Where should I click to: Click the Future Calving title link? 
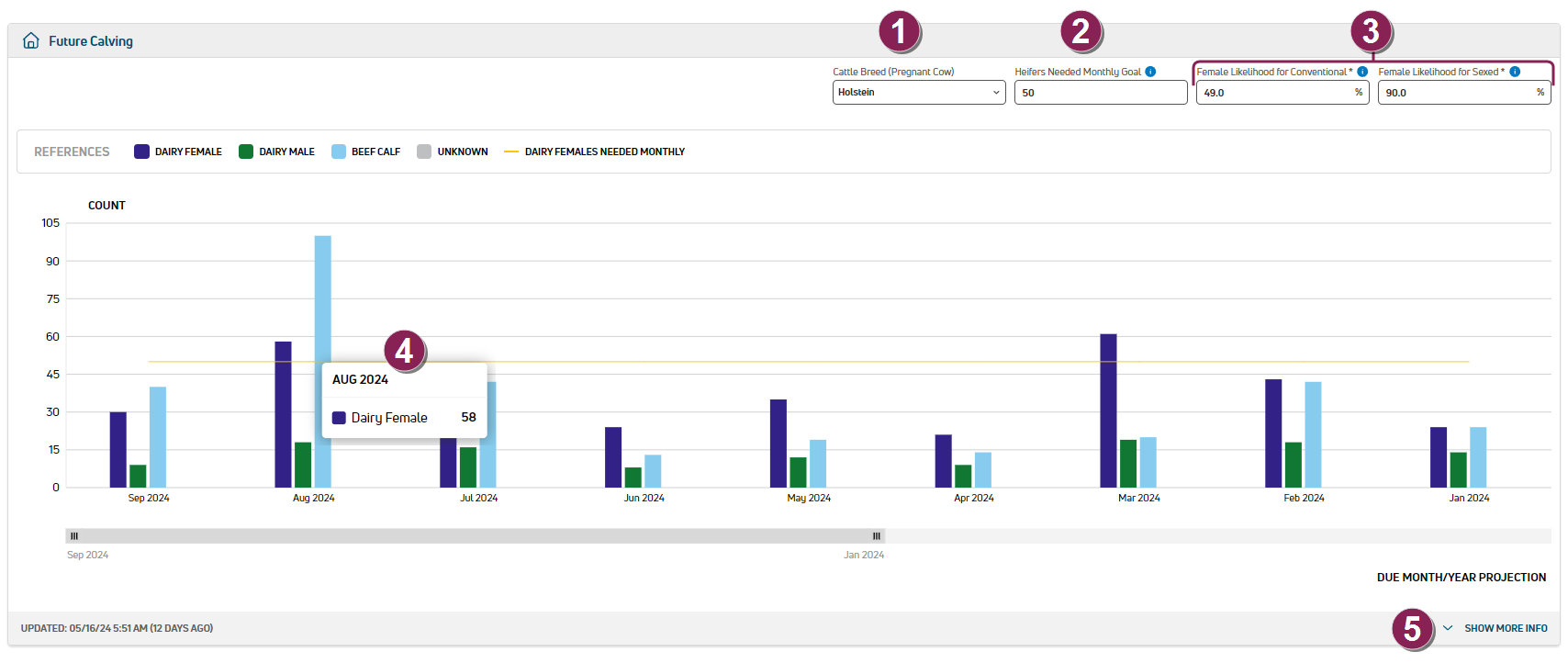coord(91,41)
